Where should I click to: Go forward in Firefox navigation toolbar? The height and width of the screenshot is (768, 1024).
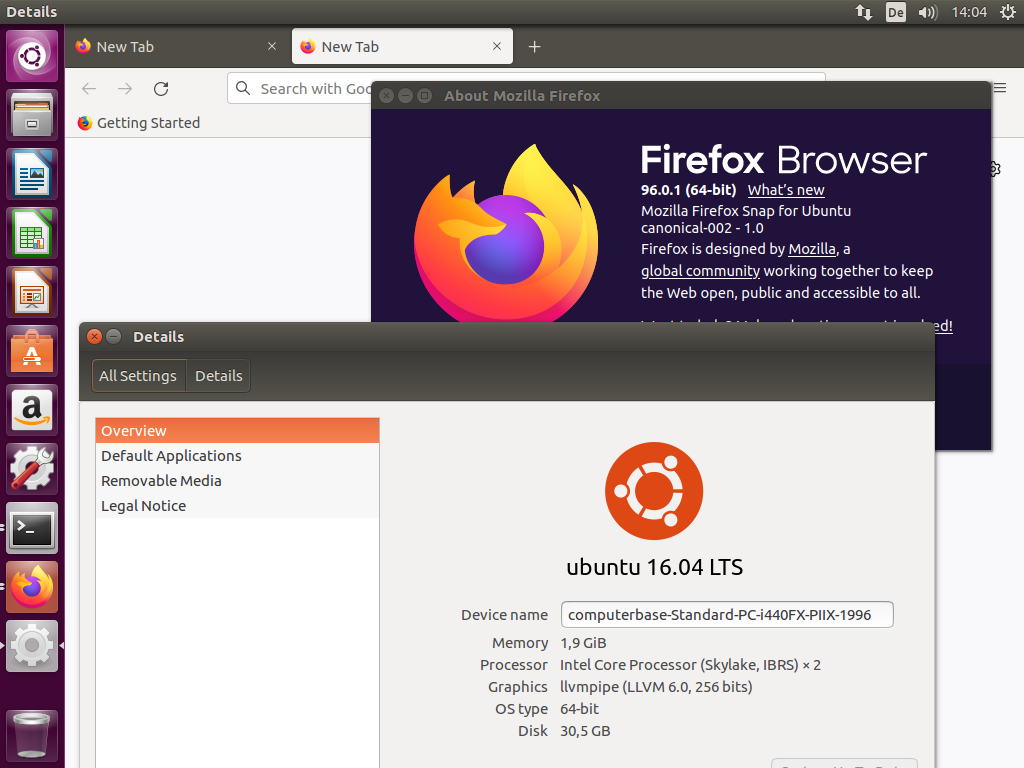[125, 89]
